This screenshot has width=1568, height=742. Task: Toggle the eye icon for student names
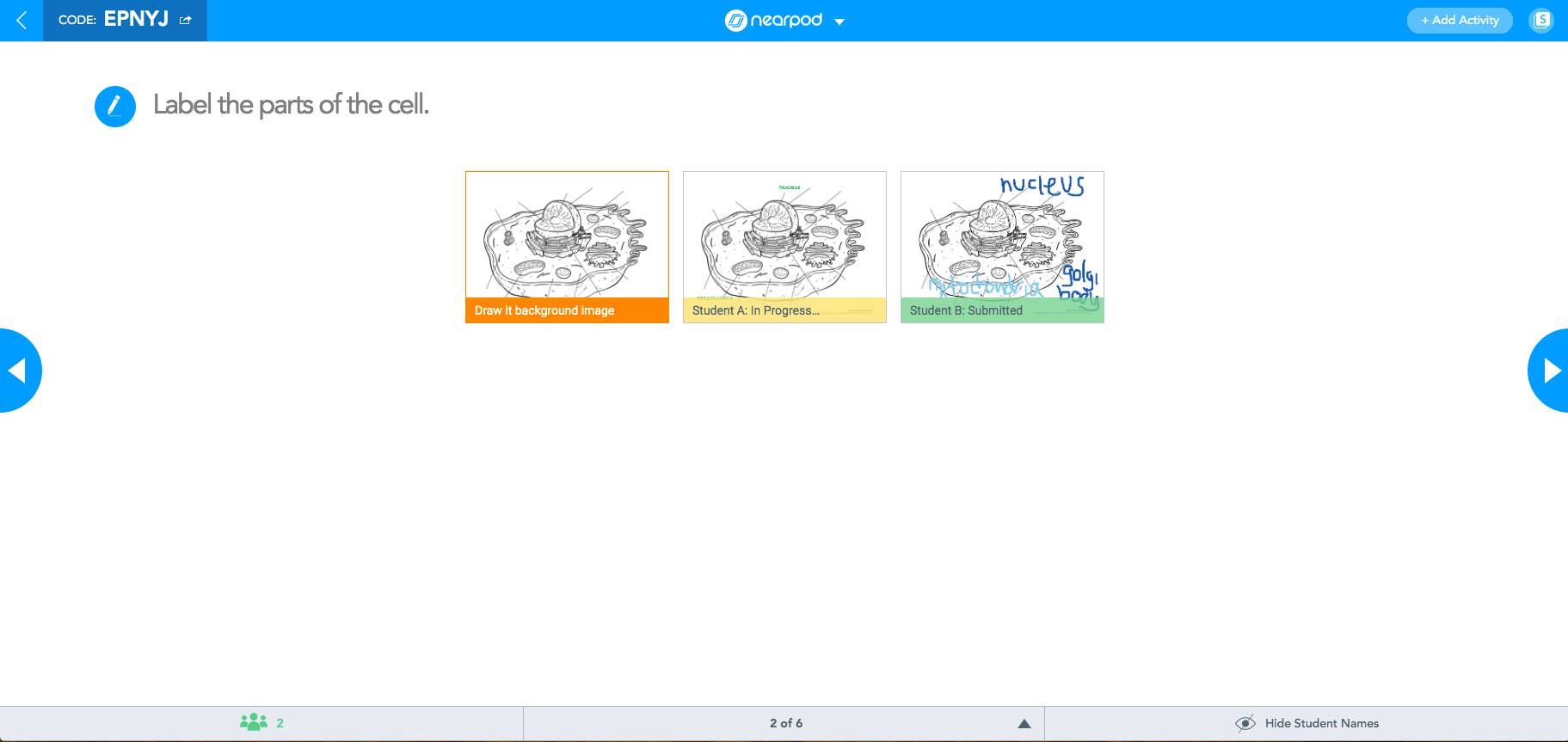1245,724
